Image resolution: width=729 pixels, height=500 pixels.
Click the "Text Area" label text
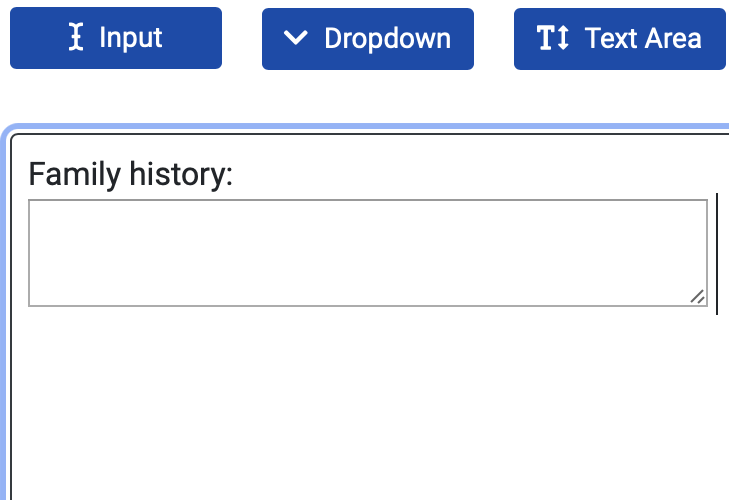coord(643,38)
